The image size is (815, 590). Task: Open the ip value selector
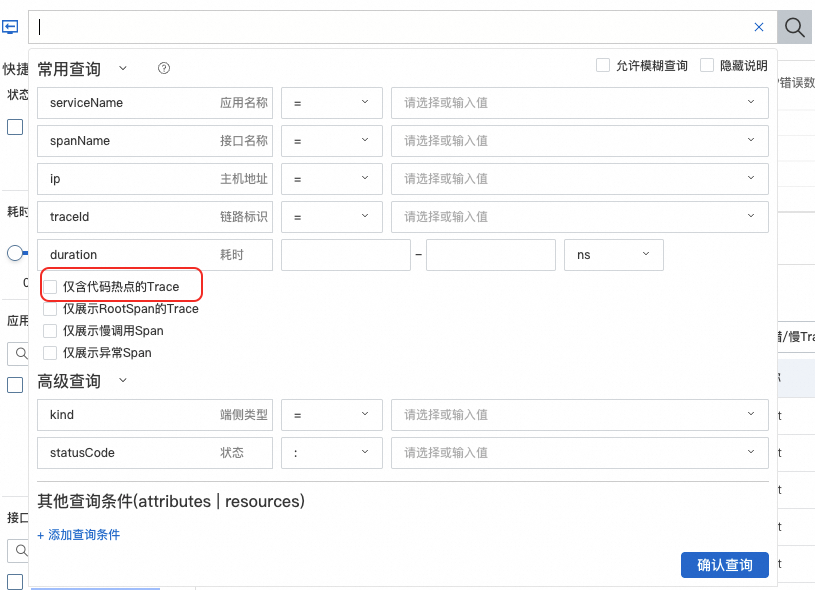pos(580,179)
